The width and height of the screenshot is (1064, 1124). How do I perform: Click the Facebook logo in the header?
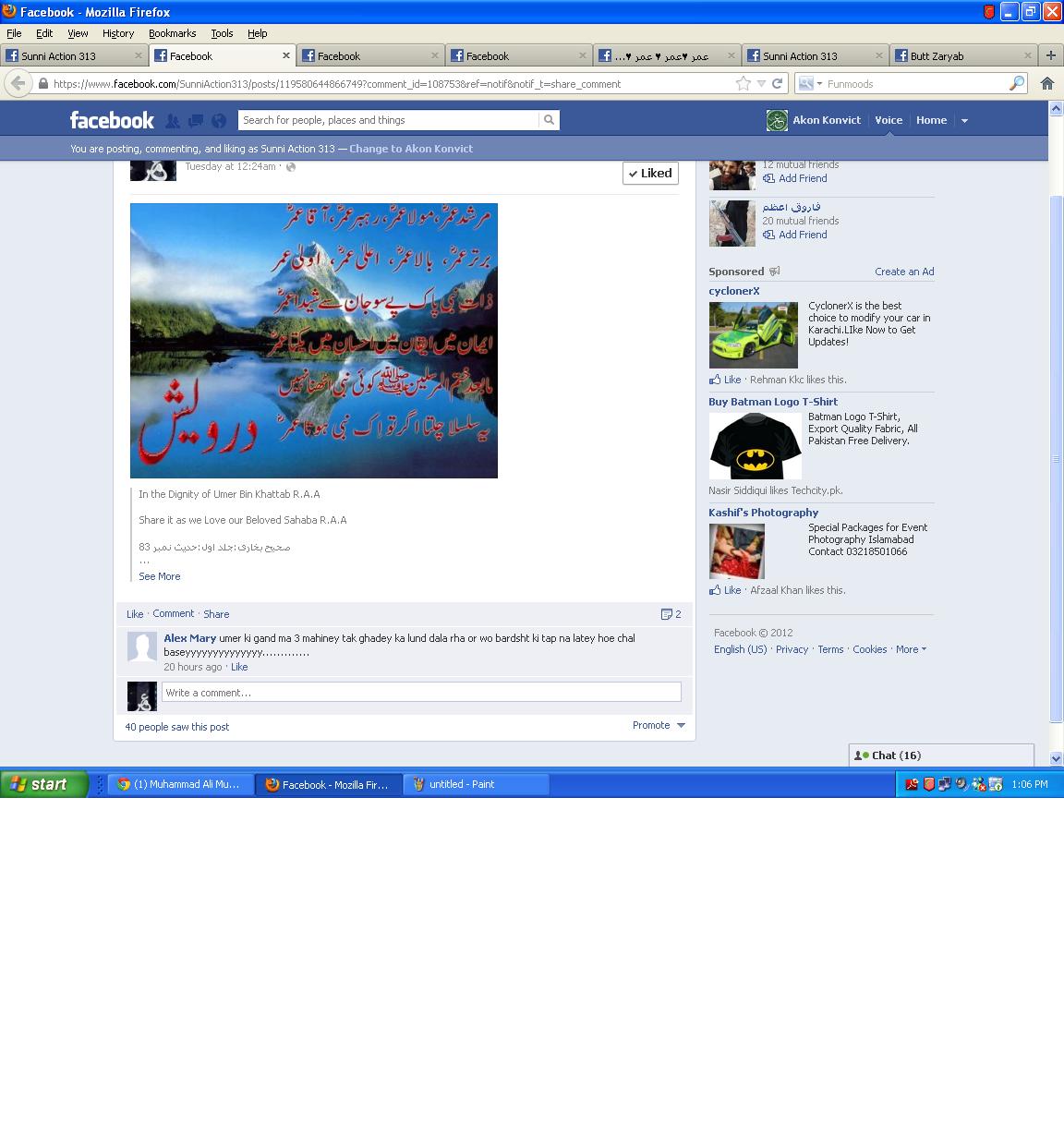(x=112, y=120)
